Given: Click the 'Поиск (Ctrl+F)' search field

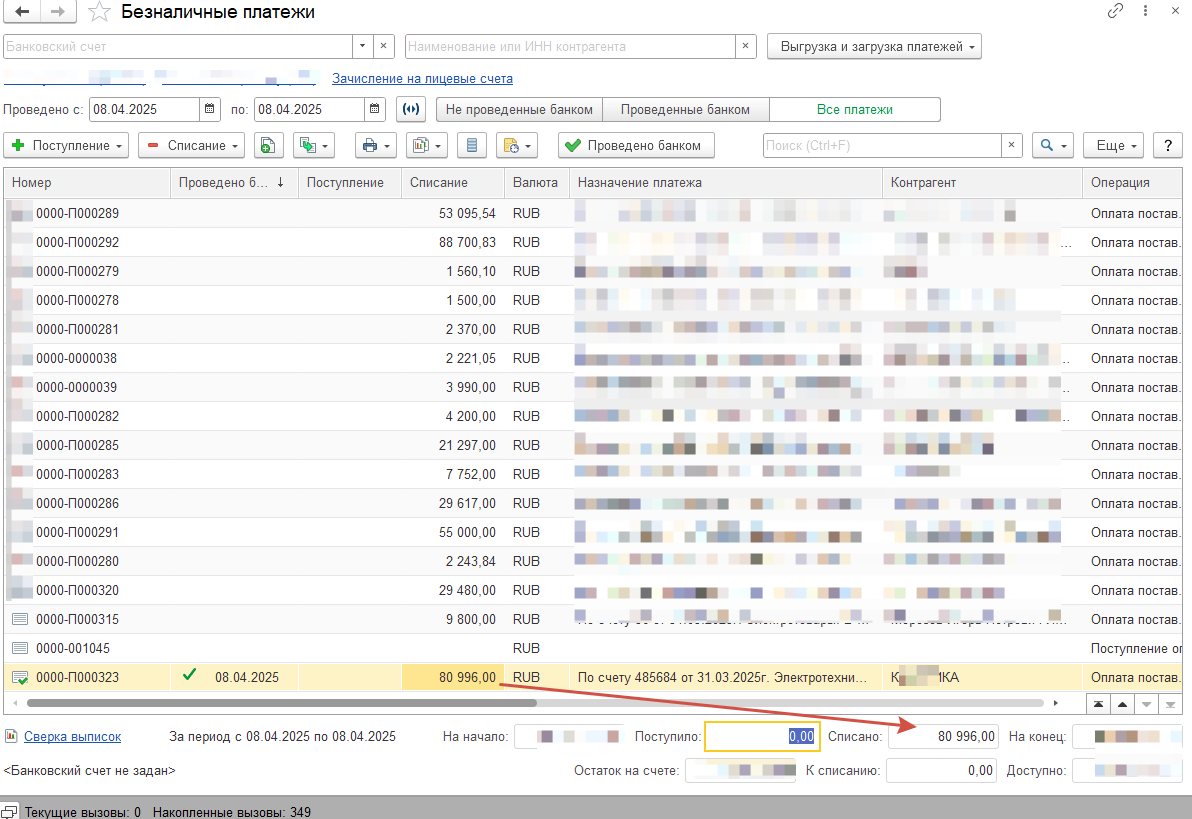Looking at the screenshot, I should [882, 145].
